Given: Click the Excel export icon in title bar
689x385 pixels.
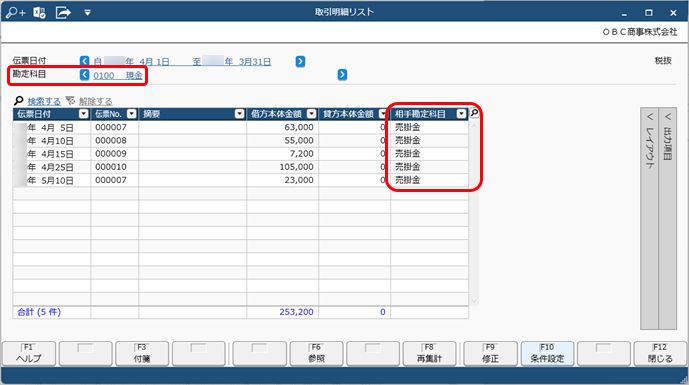Looking at the screenshot, I should pos(40,12).
